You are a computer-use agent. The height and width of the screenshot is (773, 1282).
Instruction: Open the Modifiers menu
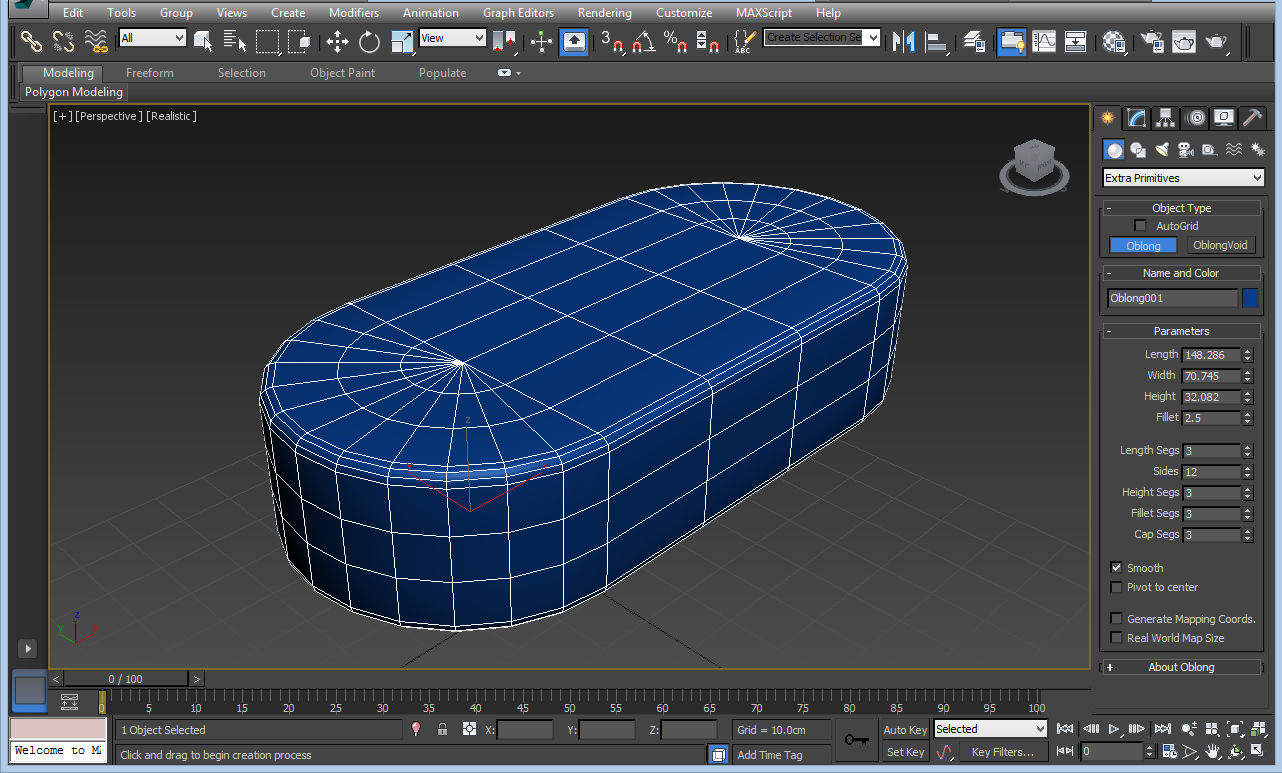tap(354, 13)
